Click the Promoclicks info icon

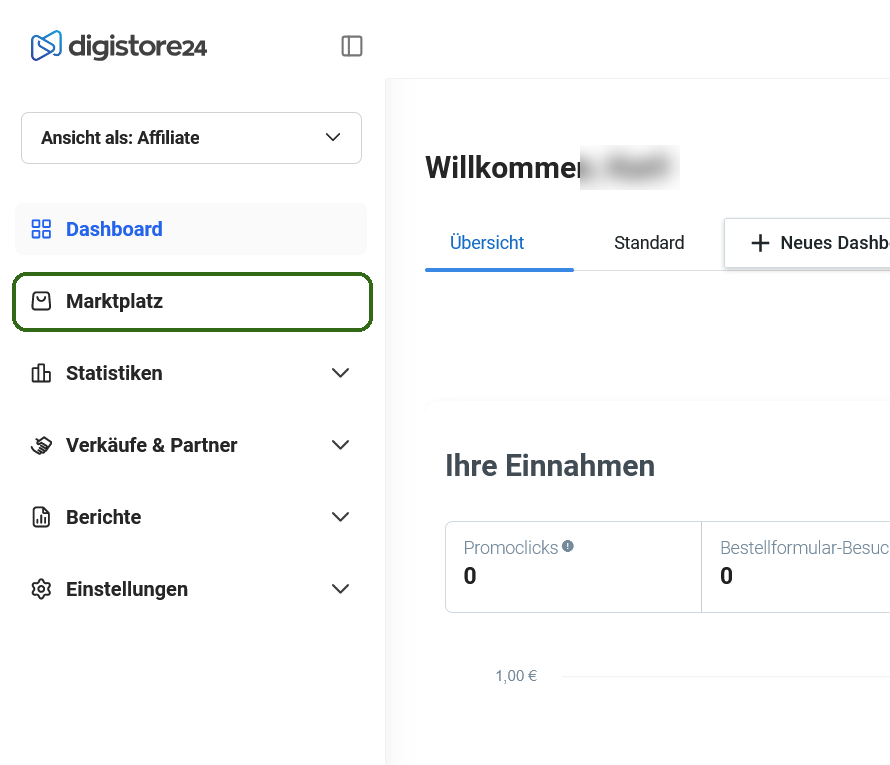pos(568,546)
